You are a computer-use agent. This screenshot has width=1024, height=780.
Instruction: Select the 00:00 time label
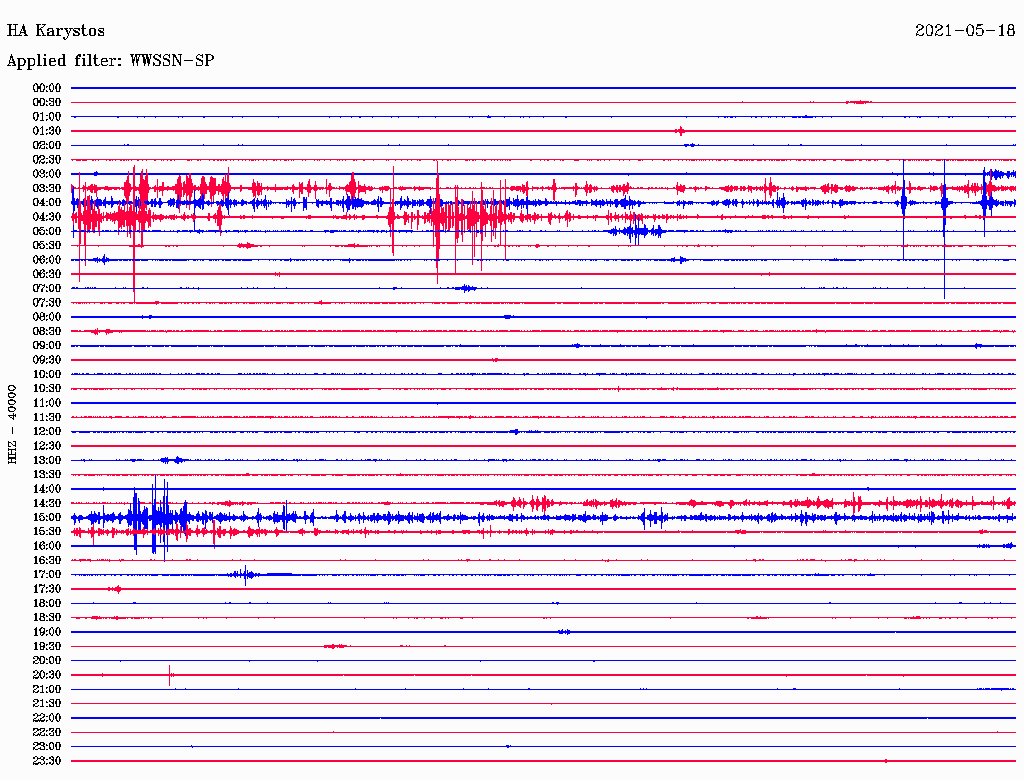point(47,88)
